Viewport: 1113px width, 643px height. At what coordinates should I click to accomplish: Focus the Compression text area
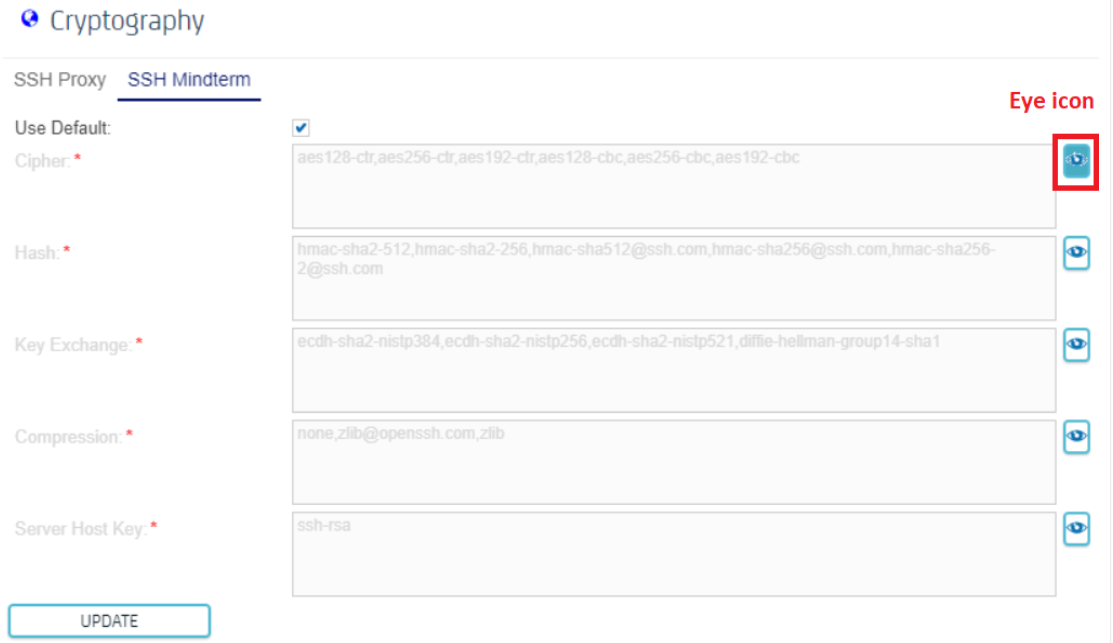pyautogui.click(x=674, y=462)
